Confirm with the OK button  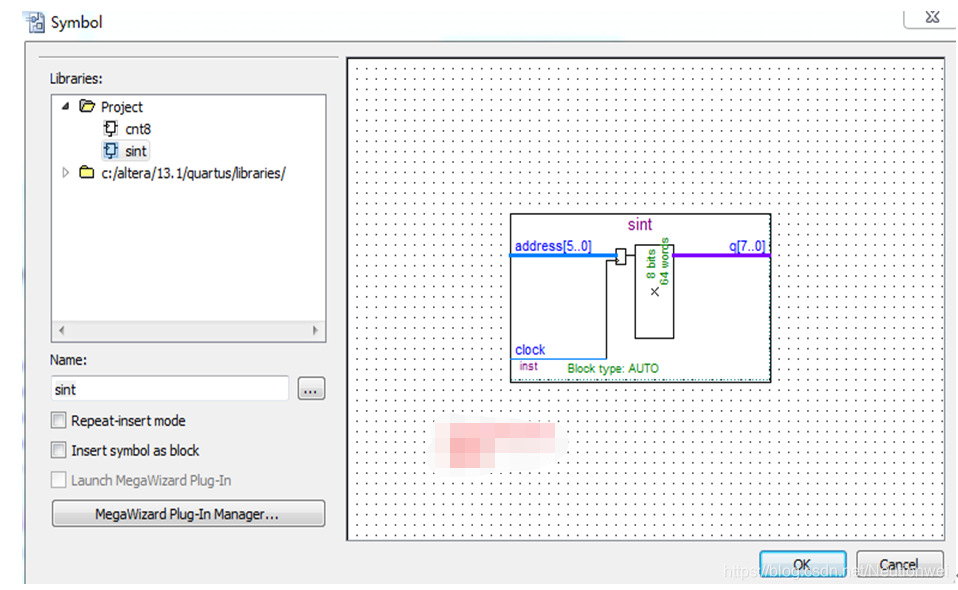click(803, 564)
